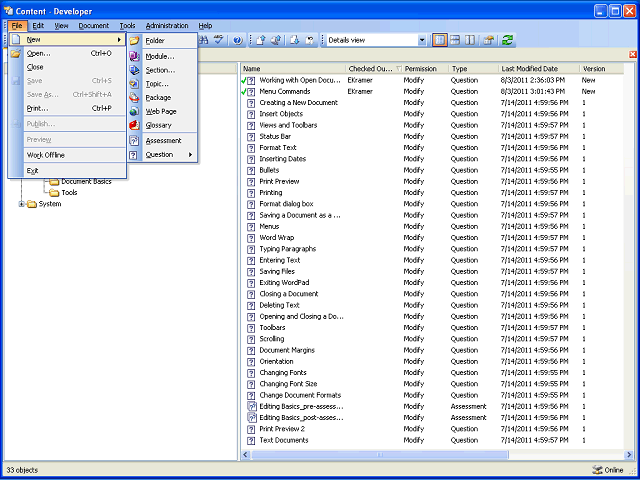Viewport: 640px width, 480px height.
Task: Open the Details view dropdown
Action: pyautogui.click(x=422, y=40)
